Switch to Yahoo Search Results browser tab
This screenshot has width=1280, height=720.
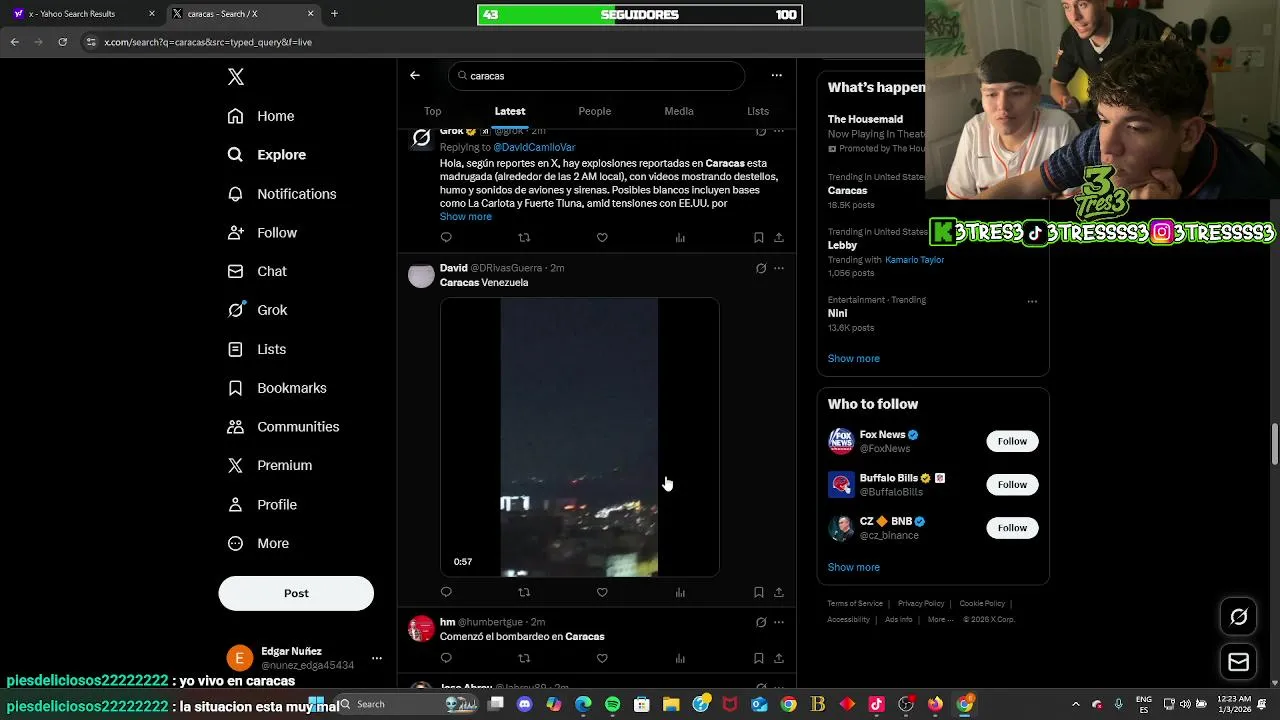tap(84, 14)
